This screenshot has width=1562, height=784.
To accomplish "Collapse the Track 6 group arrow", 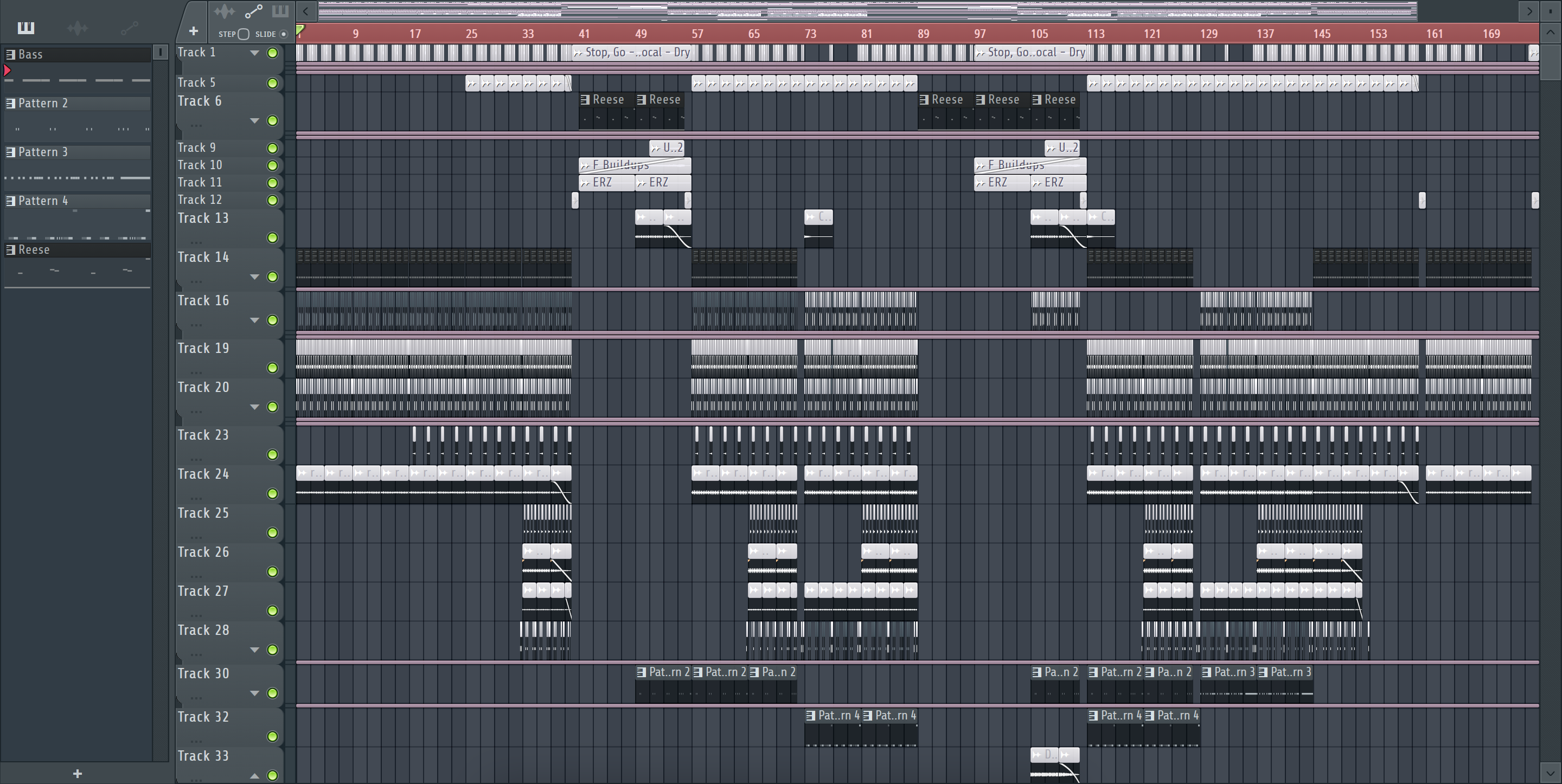I will 255,121.
